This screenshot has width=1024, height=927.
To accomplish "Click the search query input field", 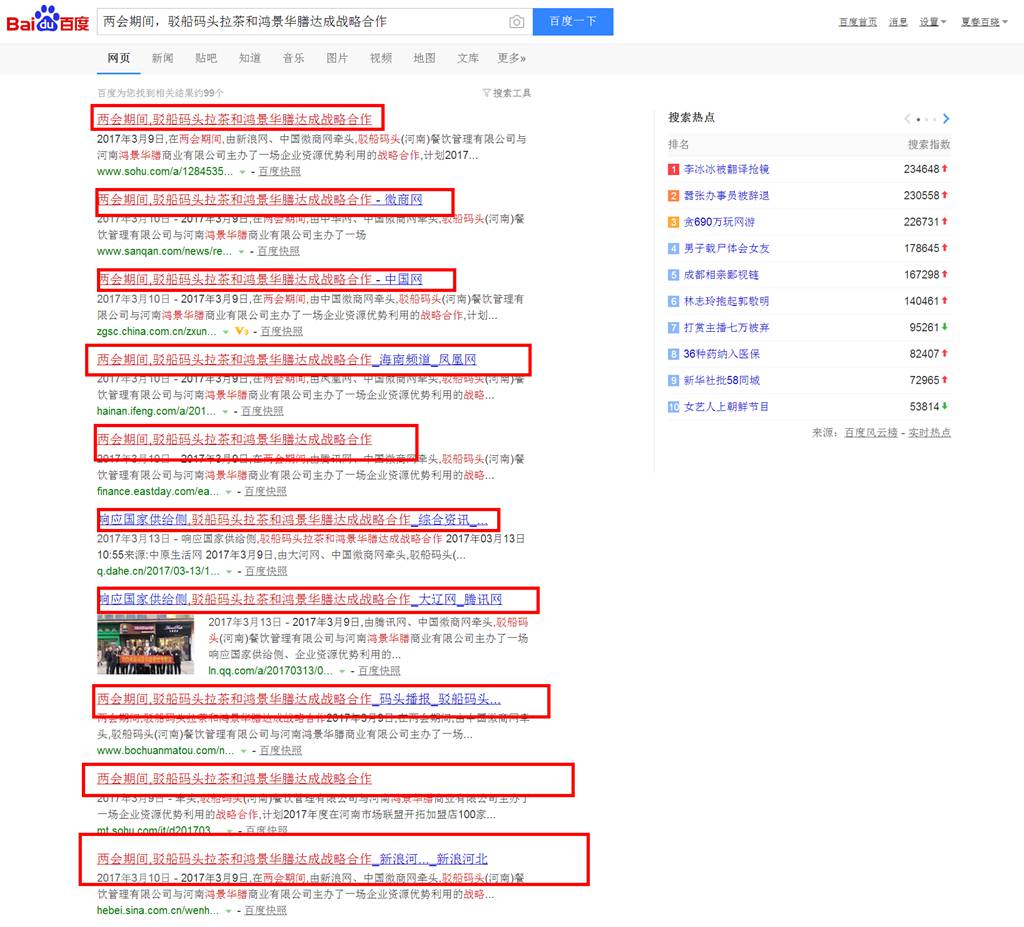I will tap(300, 22).
